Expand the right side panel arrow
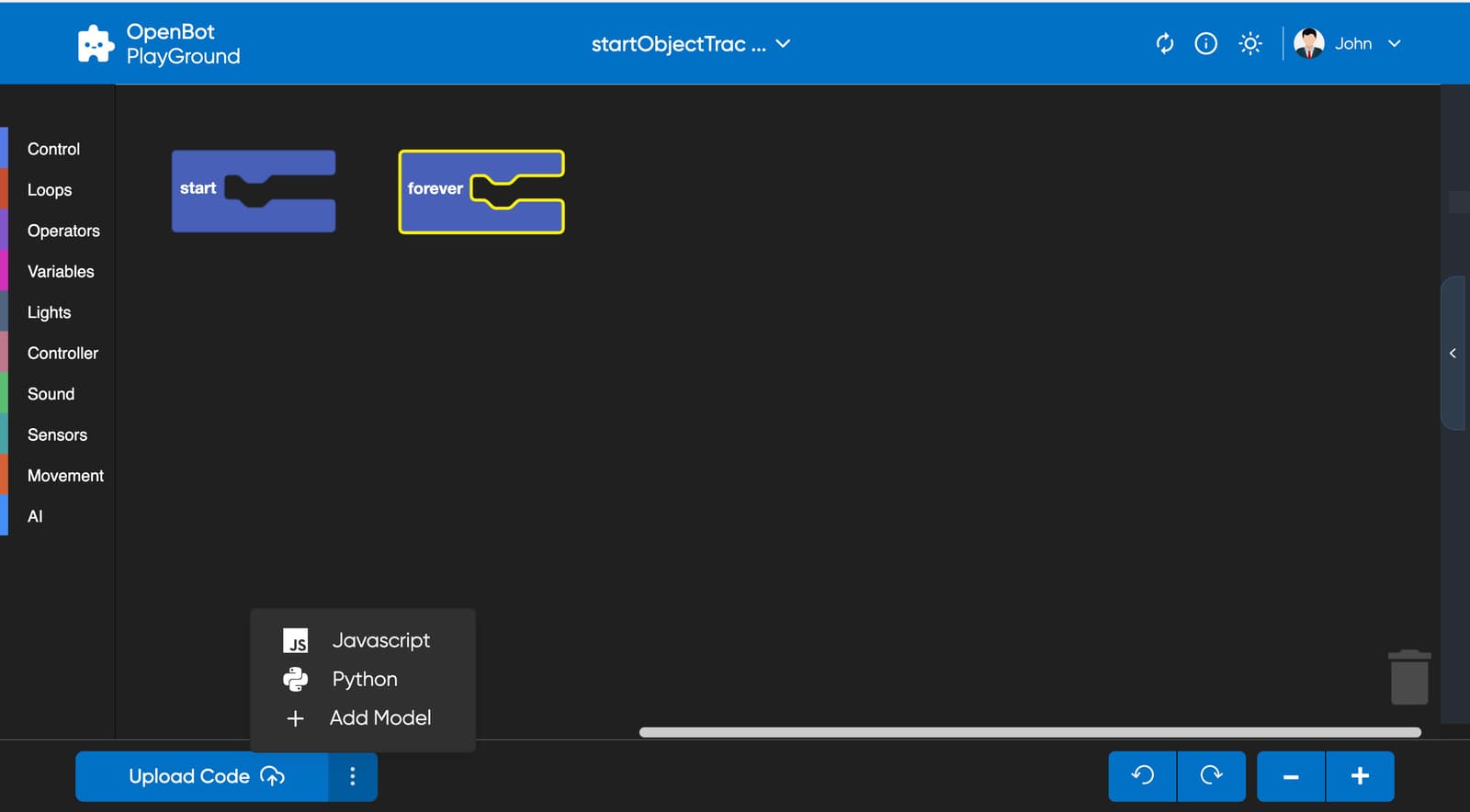Image resolution: width=1470 pixels, height=812 pixels. click(1453, 353)
